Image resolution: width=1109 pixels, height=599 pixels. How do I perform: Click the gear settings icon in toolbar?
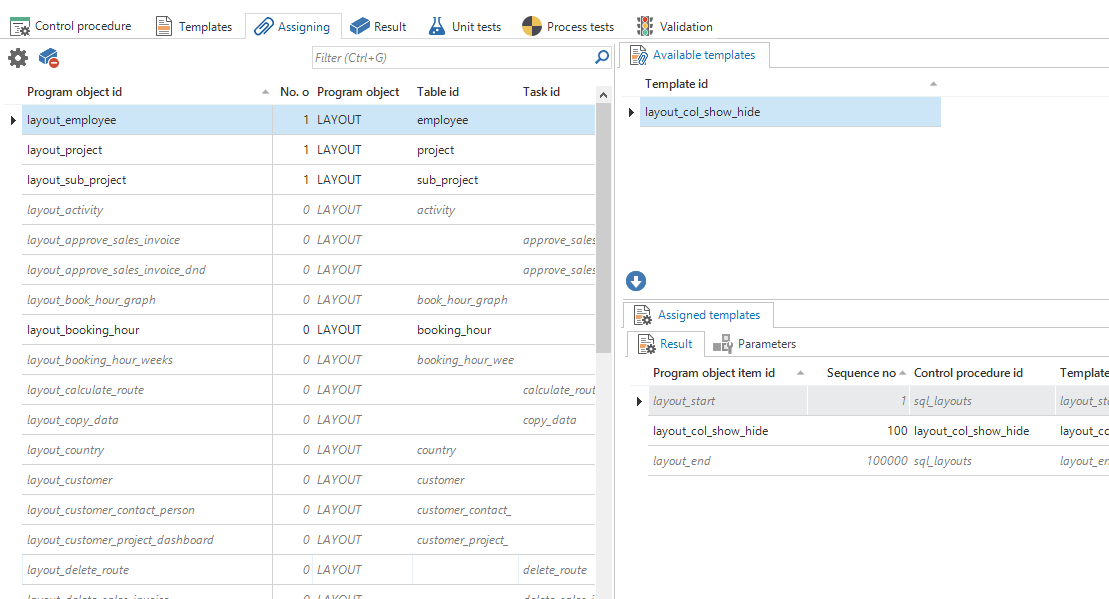18,58
